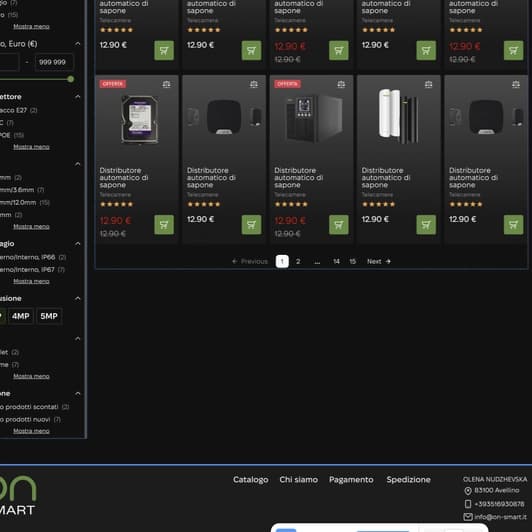Click the +393516930878 phone link
Screen dimensions: 532x532
[499, 504]
